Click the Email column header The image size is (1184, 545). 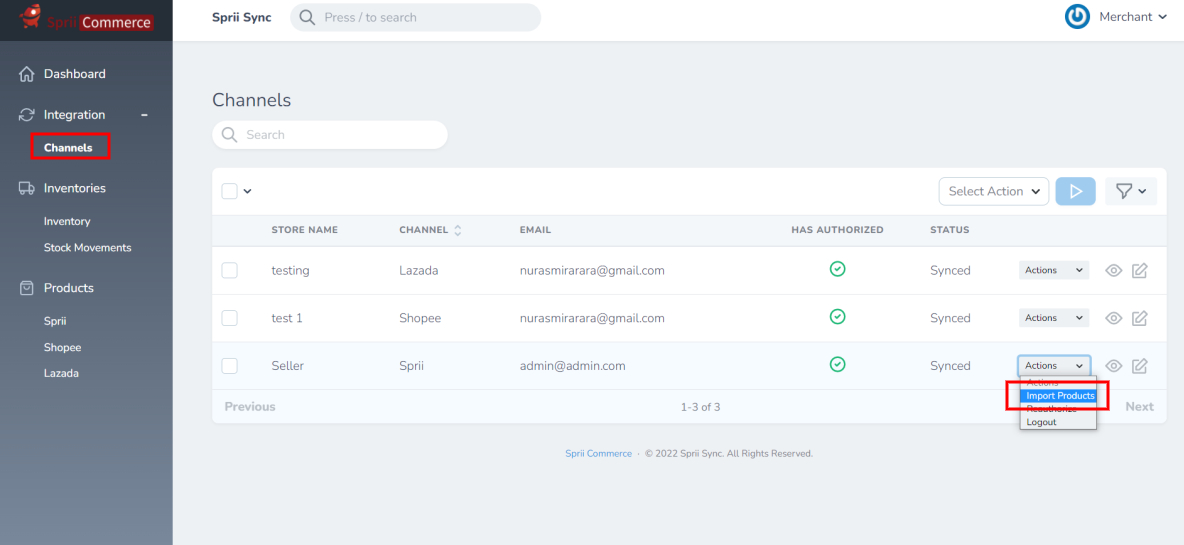tap(535, 229)
